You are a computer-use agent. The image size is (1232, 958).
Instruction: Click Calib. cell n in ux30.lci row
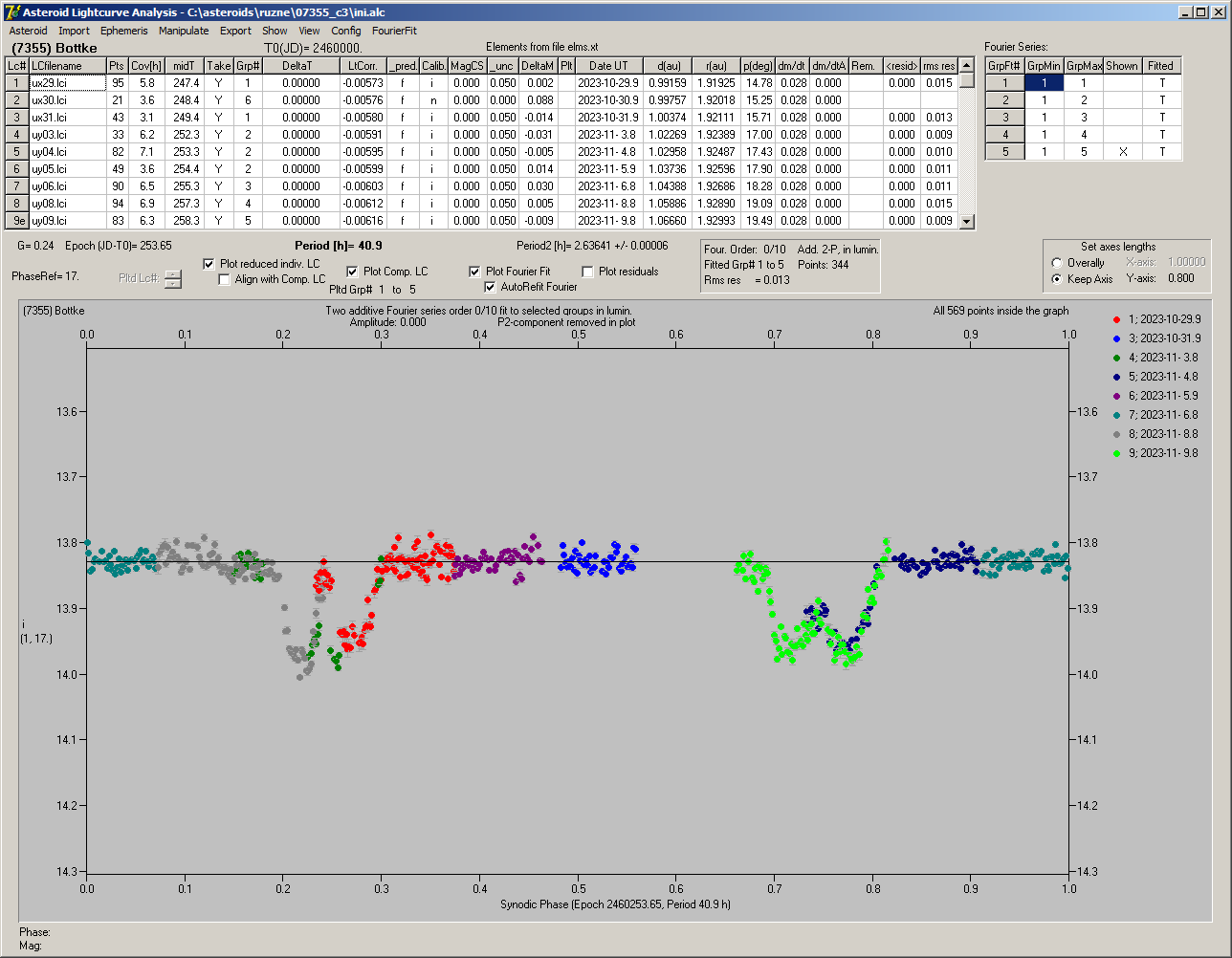coord(433,100)
